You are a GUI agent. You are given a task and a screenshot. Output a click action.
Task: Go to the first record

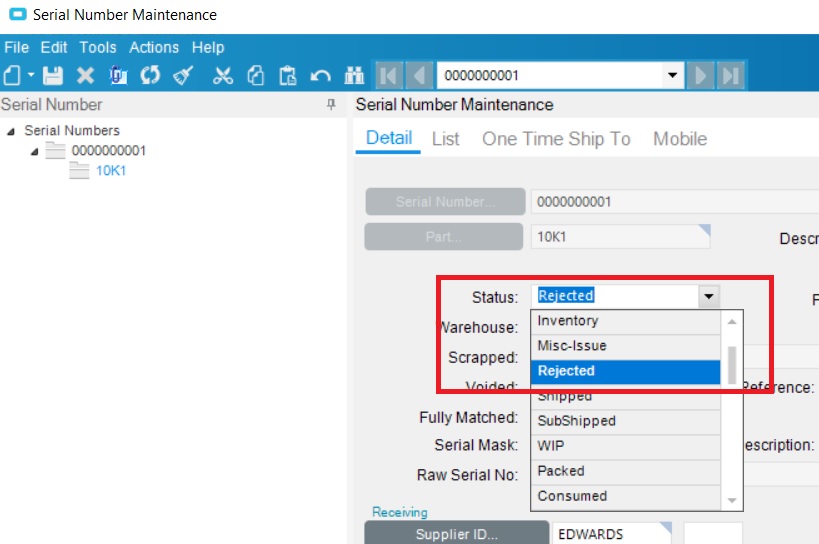click(x=389, y=76)
